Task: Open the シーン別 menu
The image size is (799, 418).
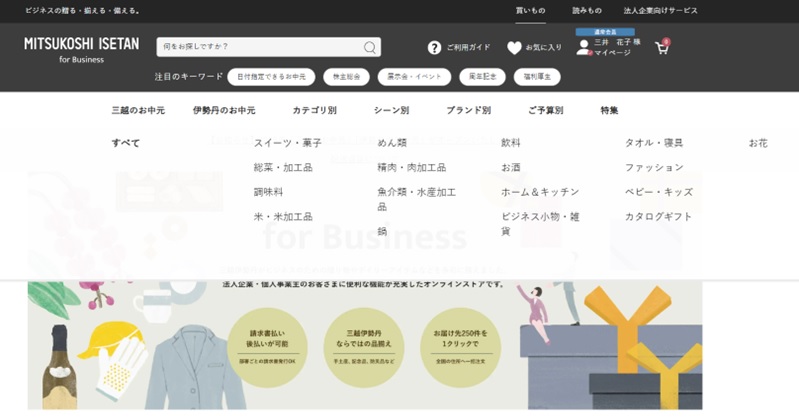Action: tap(391, 110)
